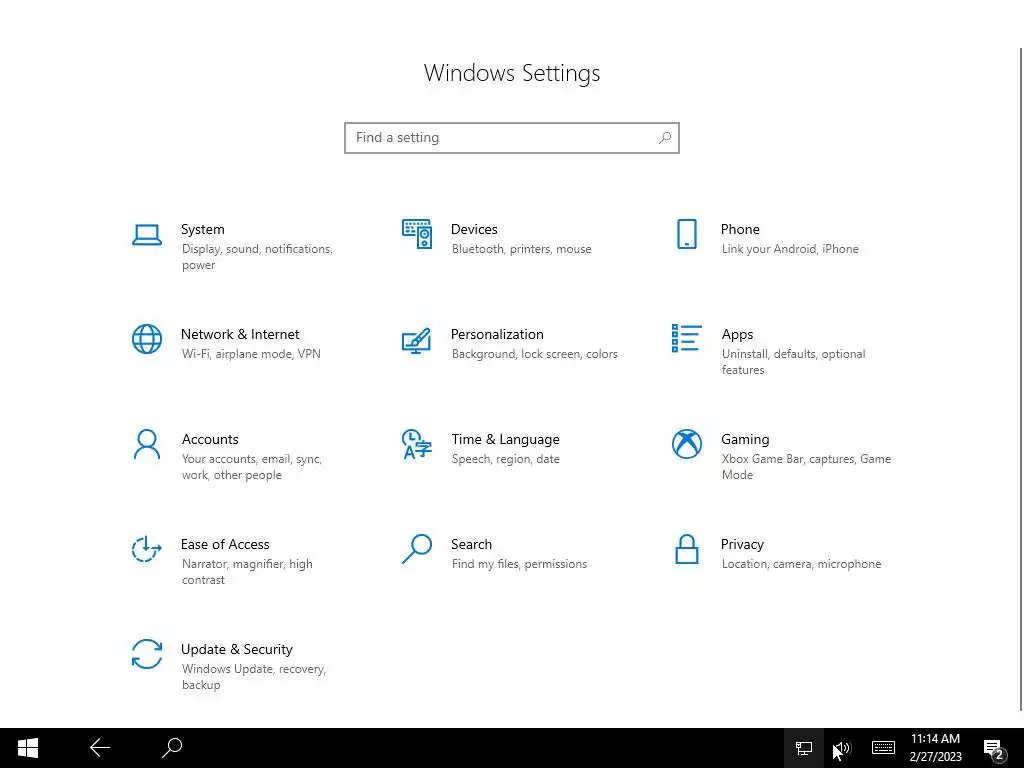Select the Privacy lock icon

(x=686, y=549)
